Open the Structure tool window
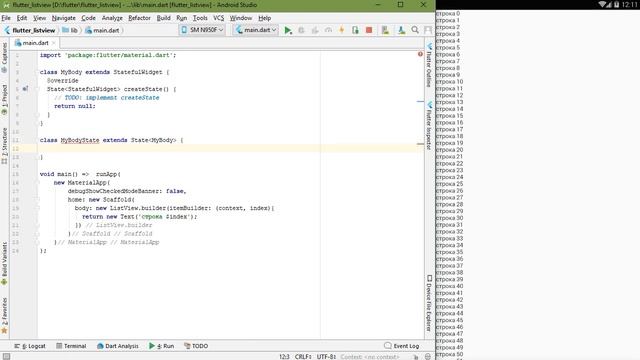This screenshot has width=640, height=360. (x=4, y=146)
